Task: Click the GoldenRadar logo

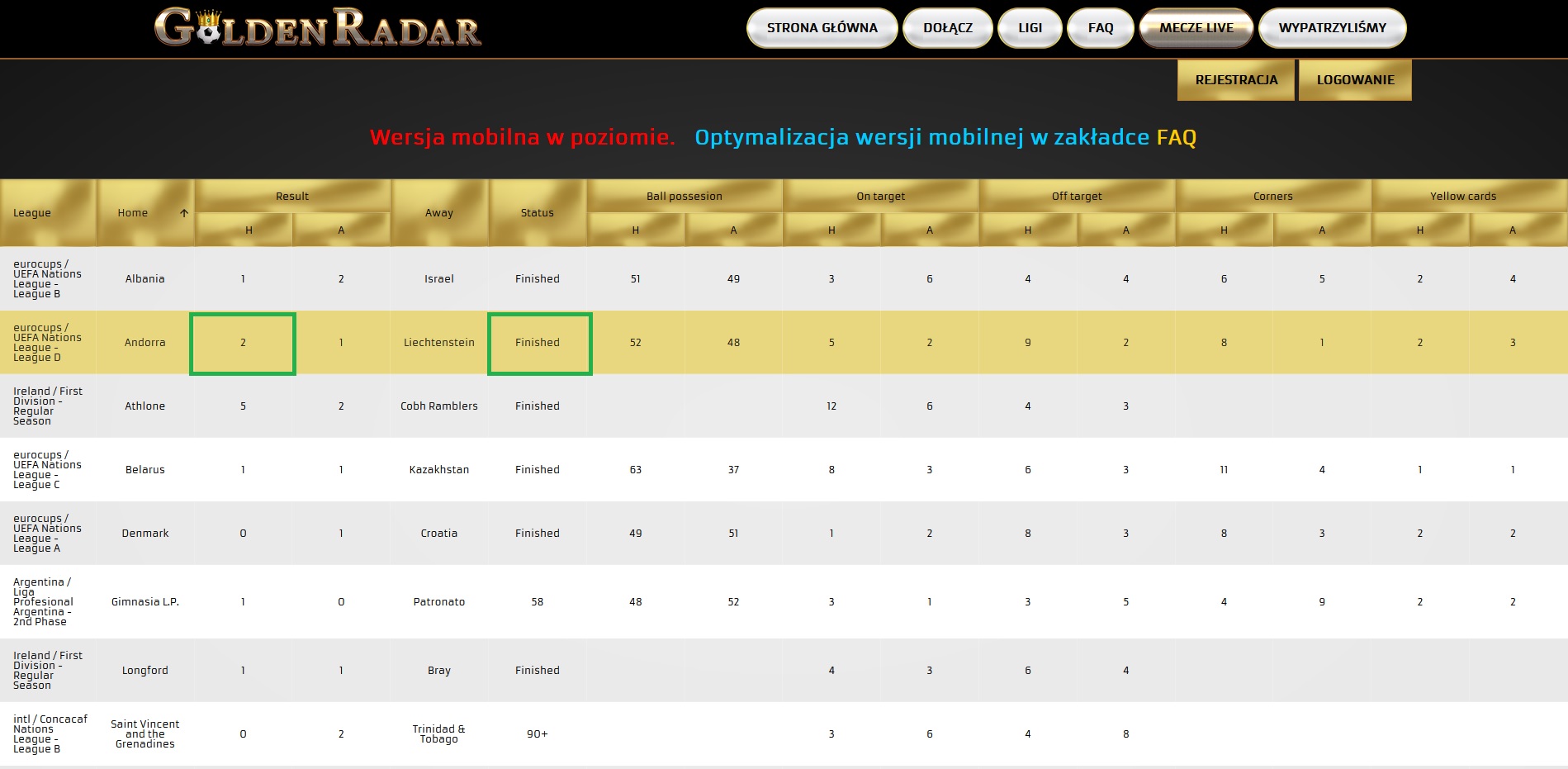Action: coord(318,27)
